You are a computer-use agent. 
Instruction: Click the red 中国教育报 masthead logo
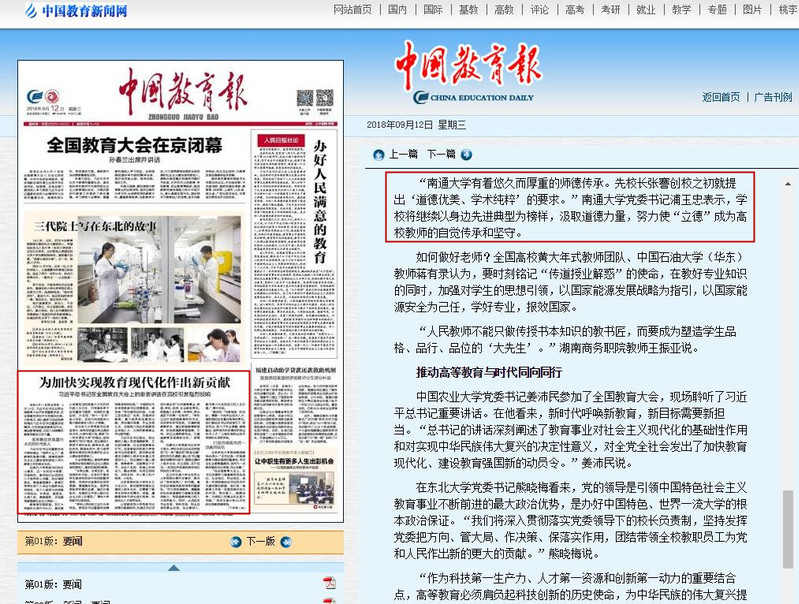468,64
